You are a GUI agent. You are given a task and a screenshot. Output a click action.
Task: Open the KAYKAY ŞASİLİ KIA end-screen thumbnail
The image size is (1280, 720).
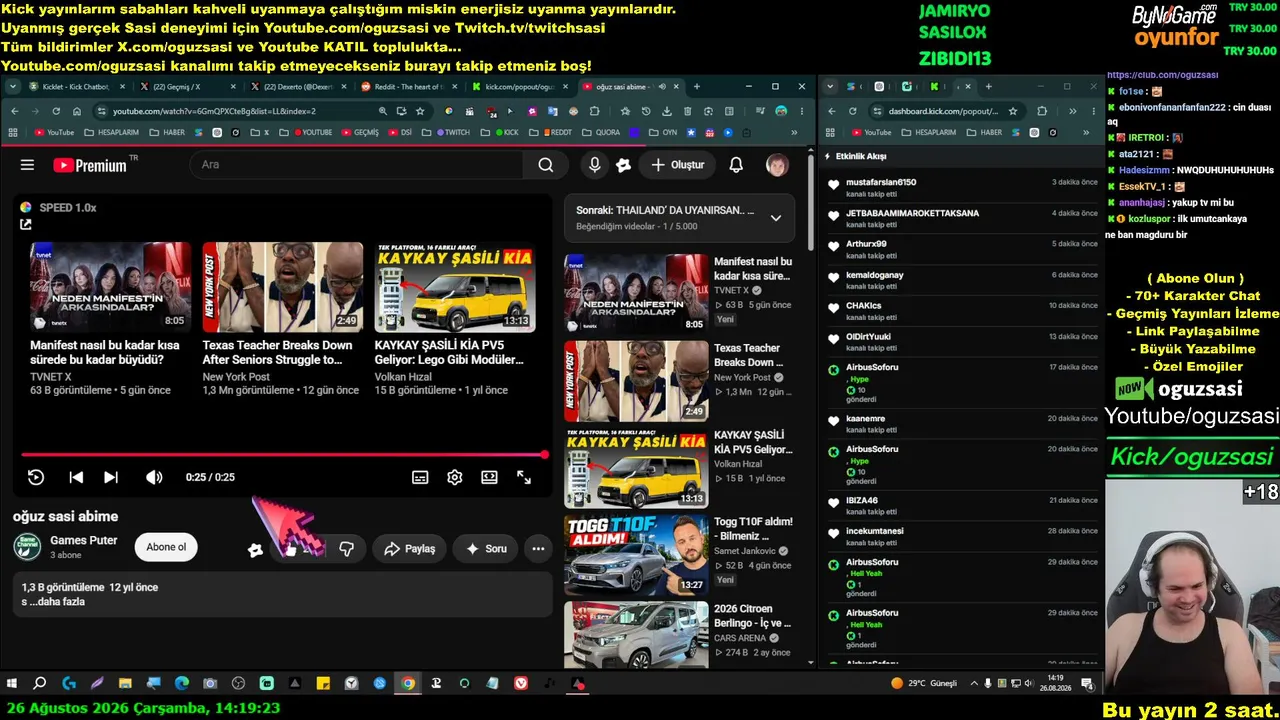[x=455, y=287]
